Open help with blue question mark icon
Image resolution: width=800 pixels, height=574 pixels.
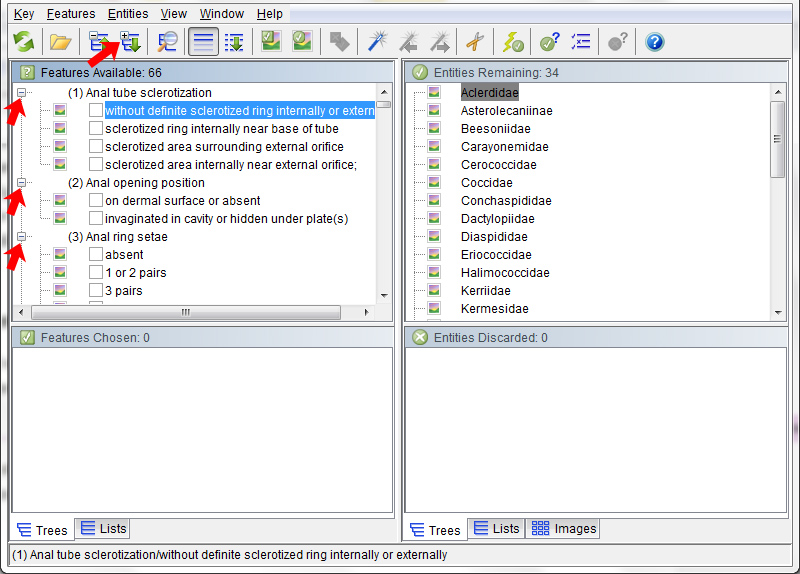pos(654,42)
